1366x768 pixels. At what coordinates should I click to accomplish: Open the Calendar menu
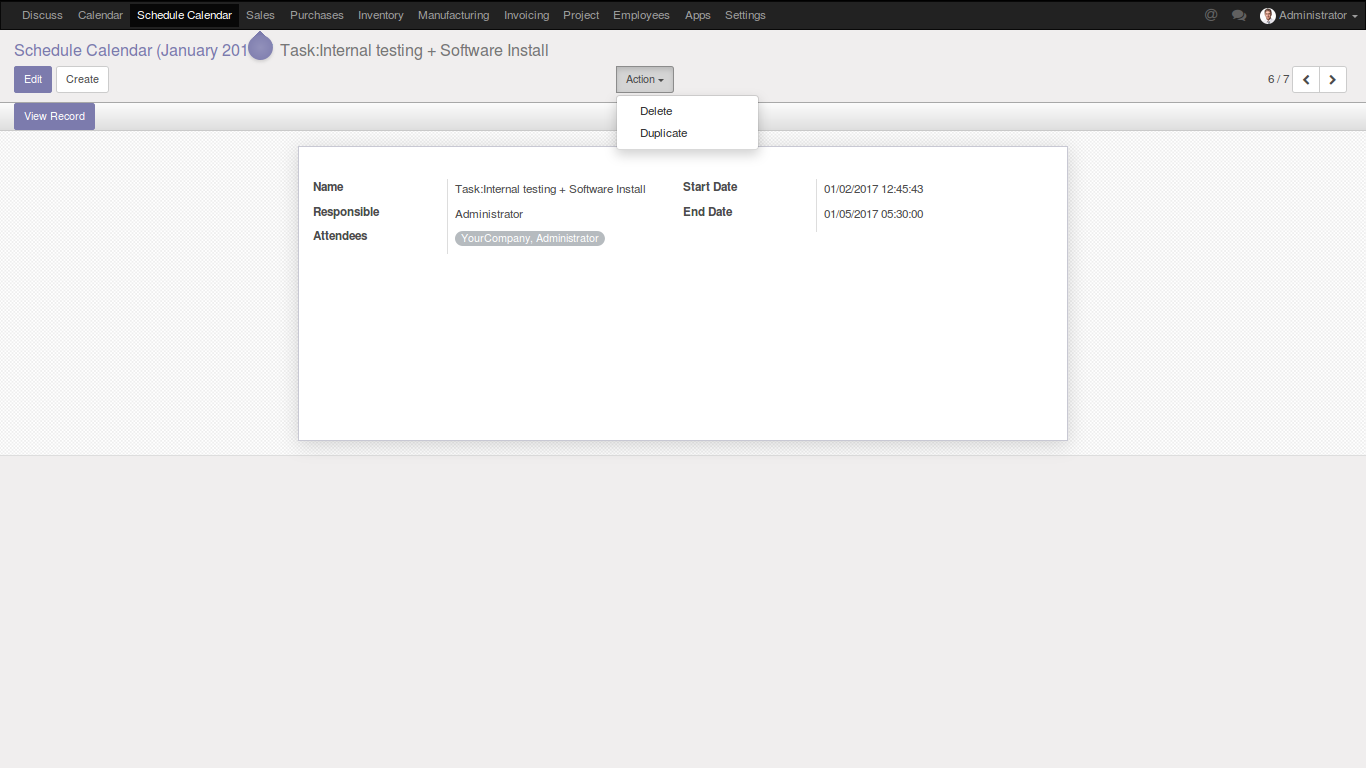click(100, 15)
